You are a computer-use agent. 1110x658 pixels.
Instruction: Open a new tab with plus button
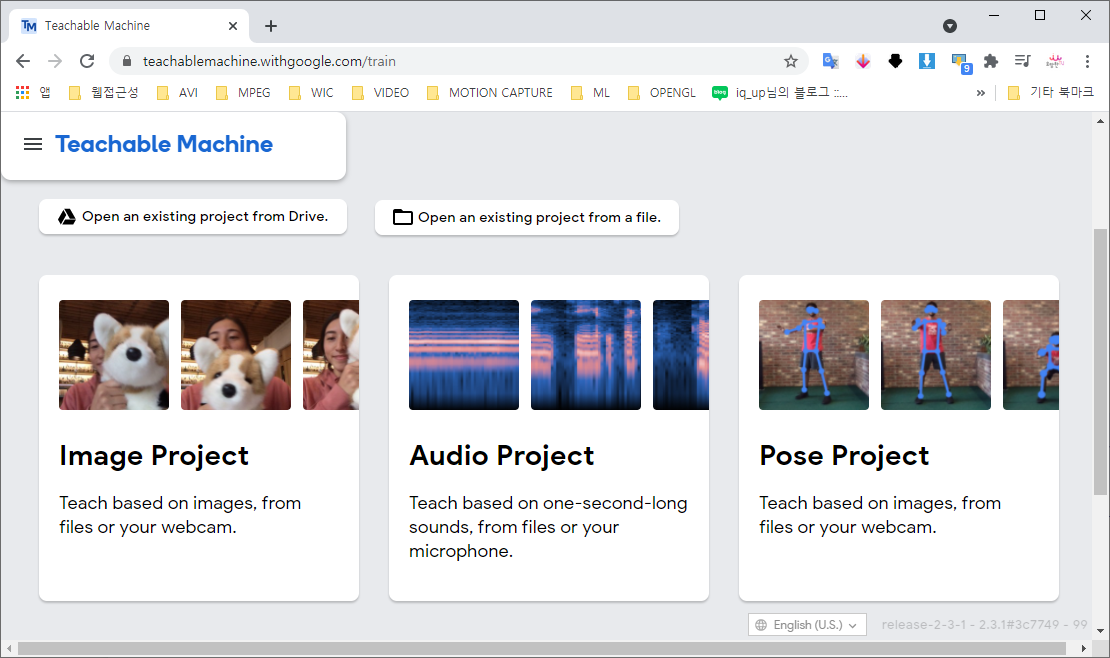click(270, 26)
